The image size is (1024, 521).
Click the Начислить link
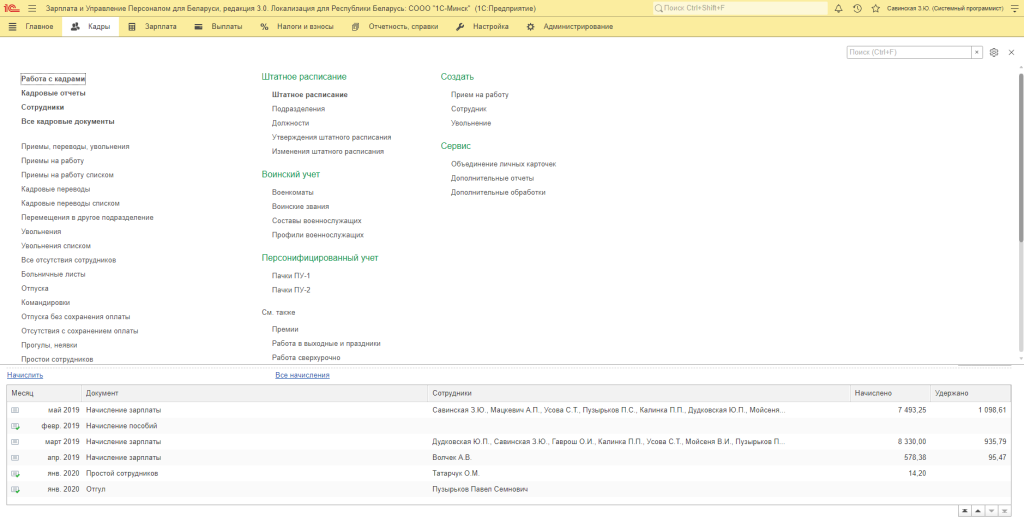pos(25,375)
